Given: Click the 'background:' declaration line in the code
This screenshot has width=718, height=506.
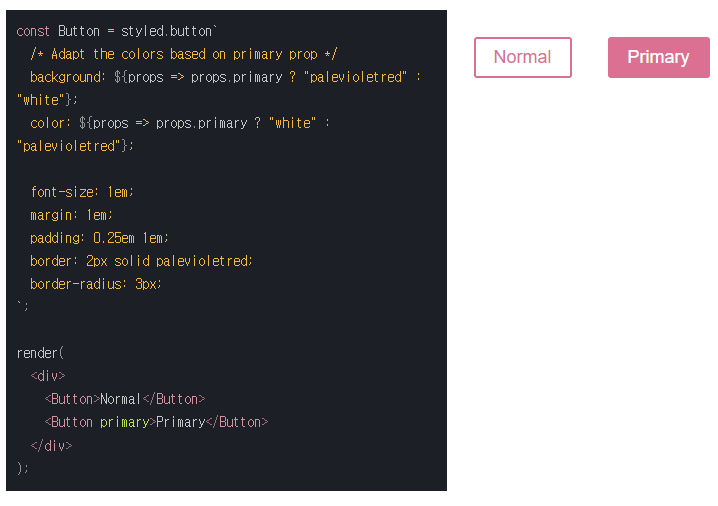Looking at the screenshot, I should (225, 77).
